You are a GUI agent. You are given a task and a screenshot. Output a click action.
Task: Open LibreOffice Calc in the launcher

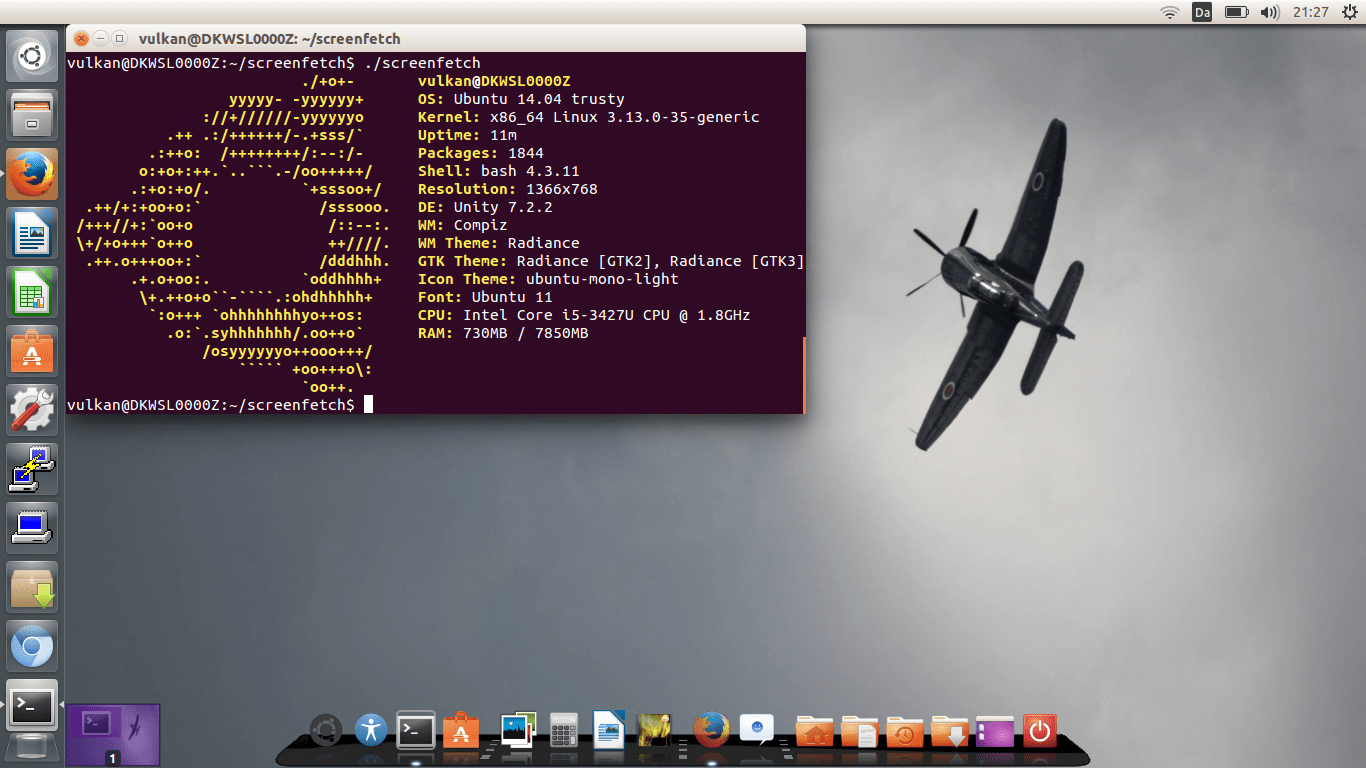click(33, 292)
